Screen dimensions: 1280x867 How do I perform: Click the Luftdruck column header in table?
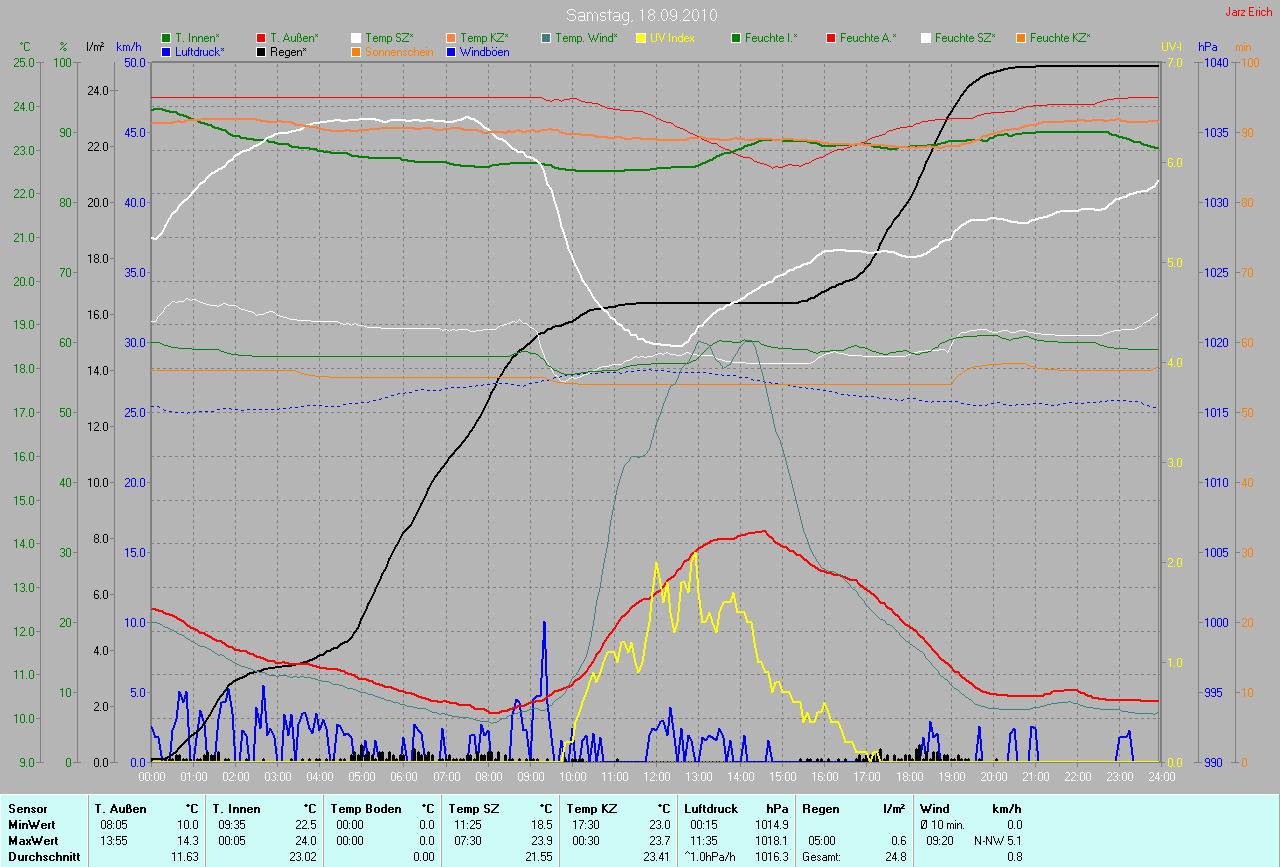click(711, 808)
